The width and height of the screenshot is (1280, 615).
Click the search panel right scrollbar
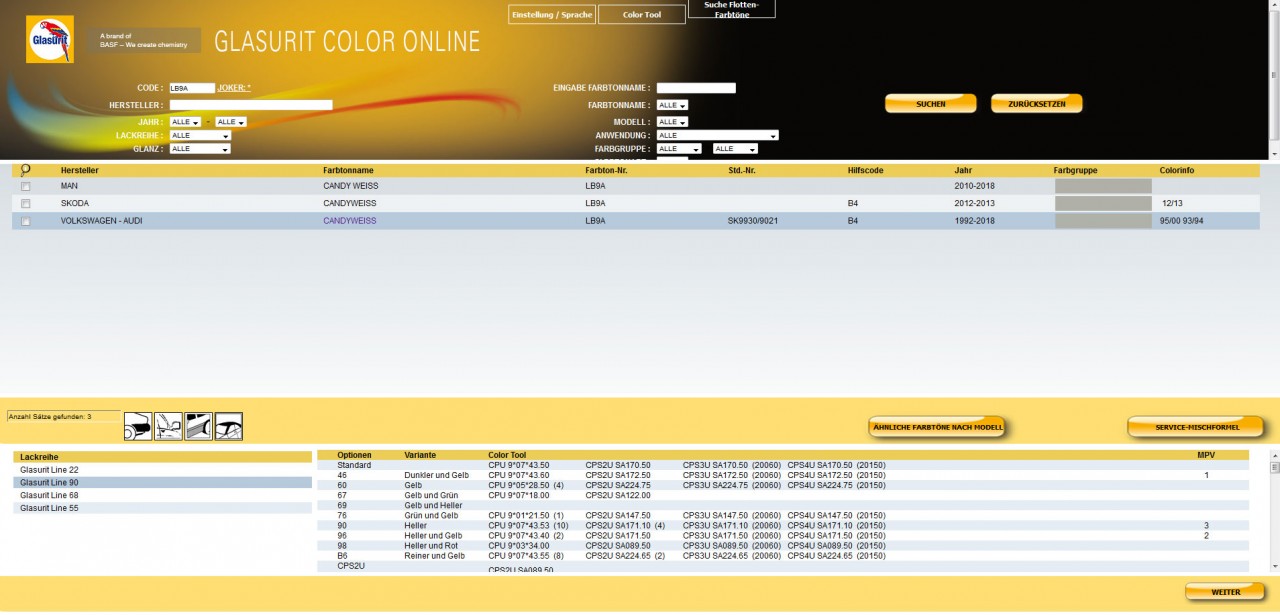tap(1274, 80)
